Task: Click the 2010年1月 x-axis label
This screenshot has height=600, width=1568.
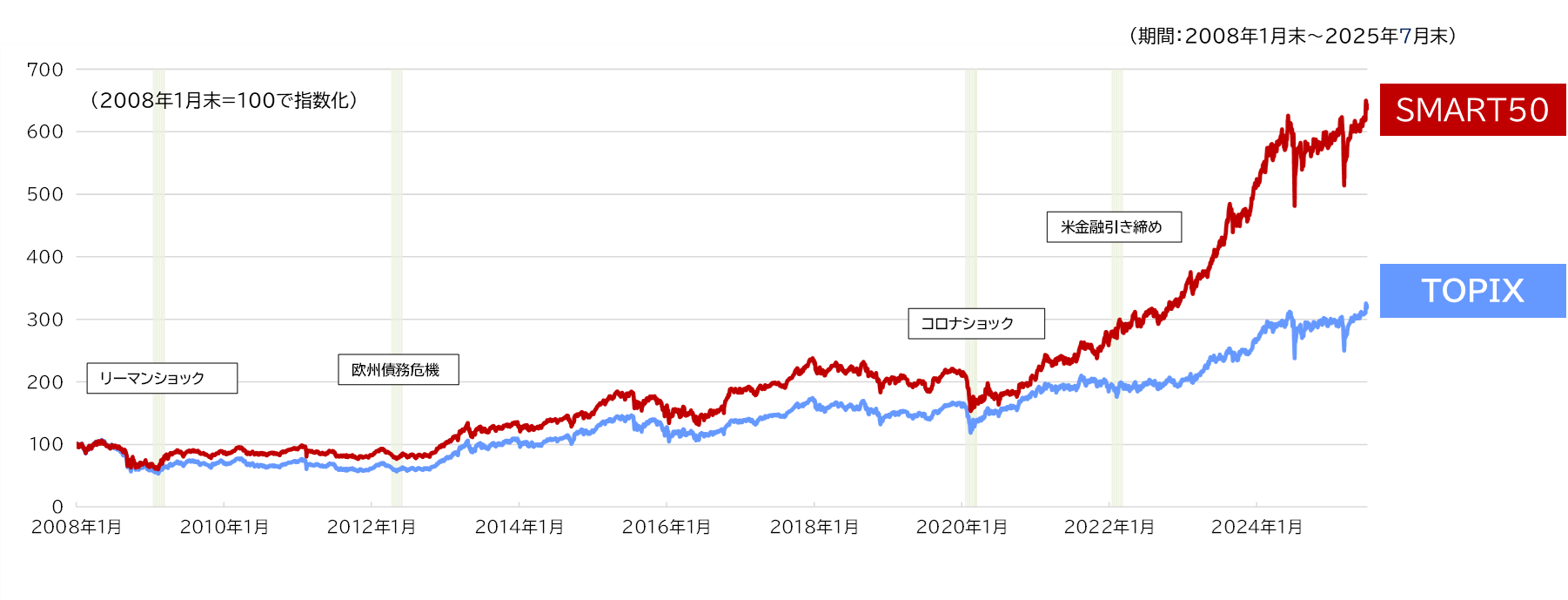Action: (x=224, y=527)
